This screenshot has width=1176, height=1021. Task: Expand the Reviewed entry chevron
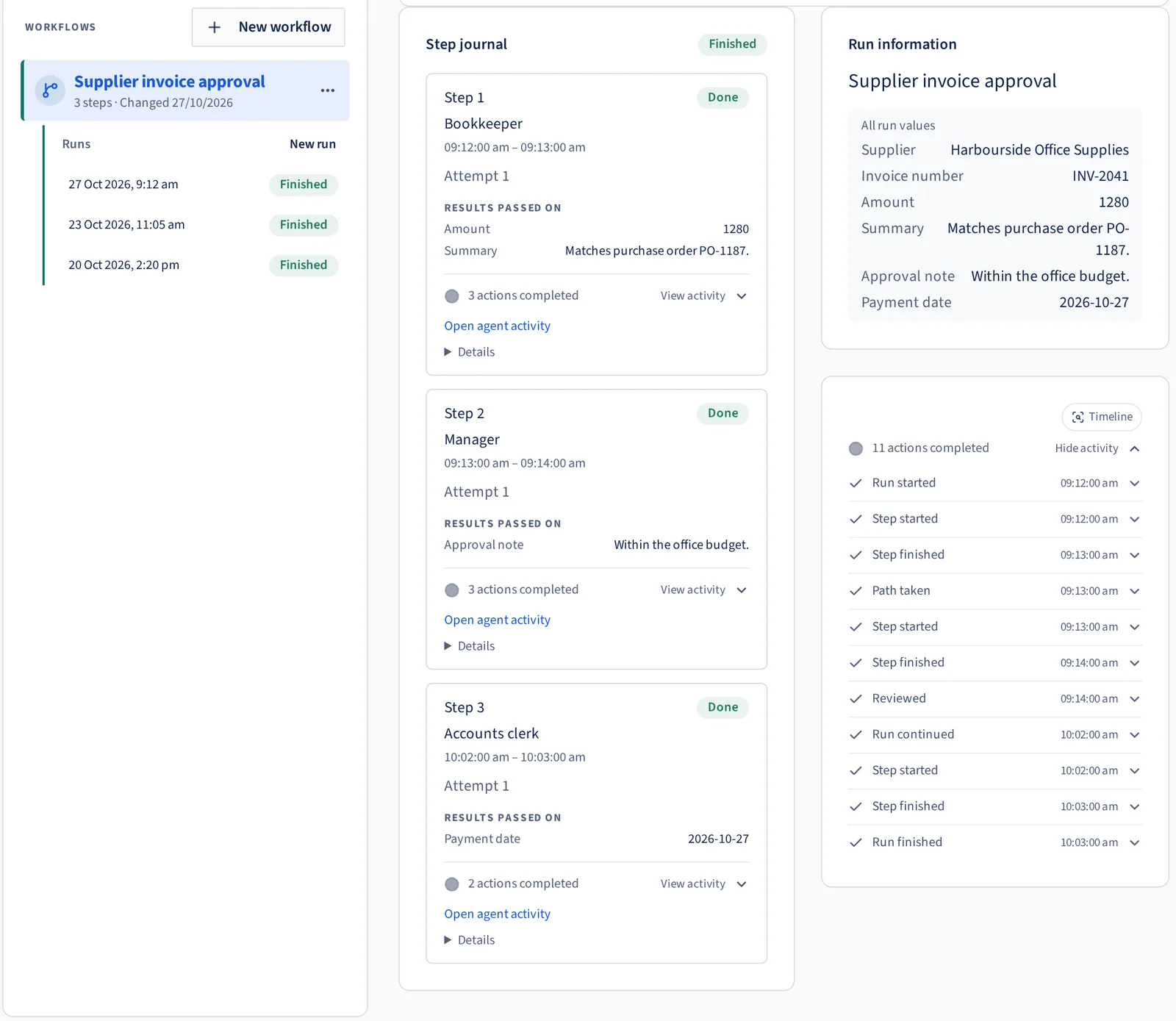click(1135, 699)
